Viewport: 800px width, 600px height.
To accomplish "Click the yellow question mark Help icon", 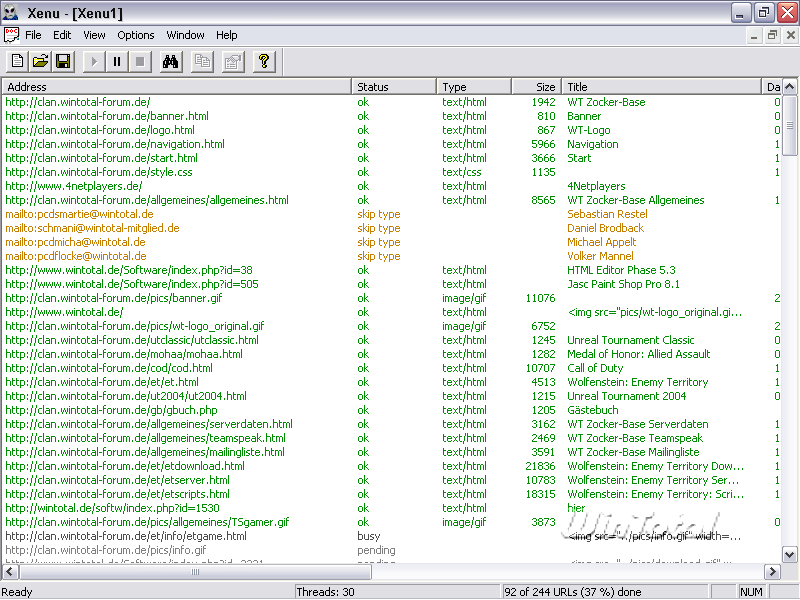I will click(263, 62).
